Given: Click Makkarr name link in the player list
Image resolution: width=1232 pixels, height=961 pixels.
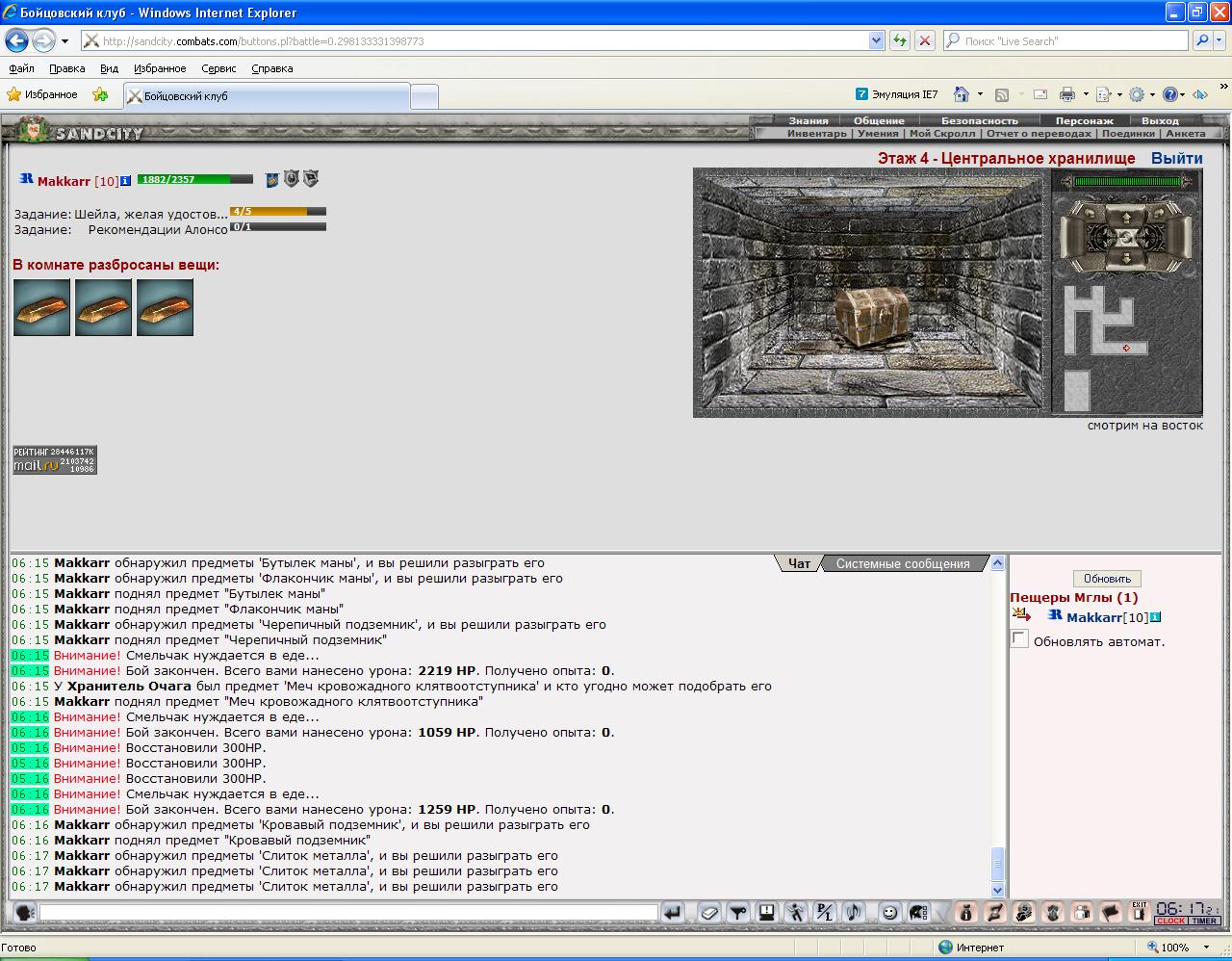Looking at the screenshot, I should (x=1094, y=617).
